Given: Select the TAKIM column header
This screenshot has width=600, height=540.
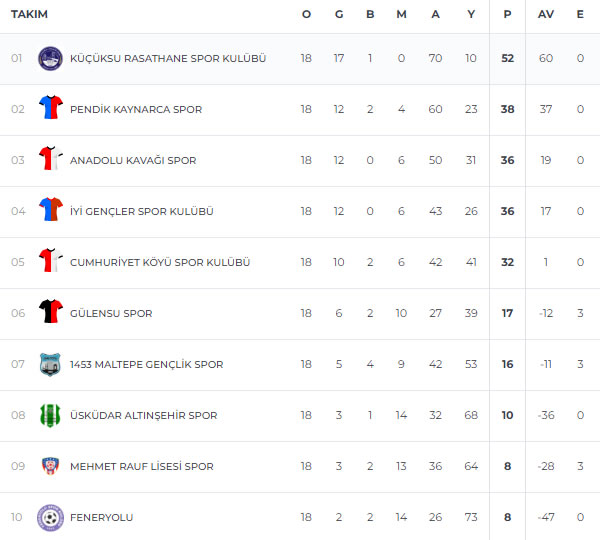Looking at the screenshot, I should [29, 14].
